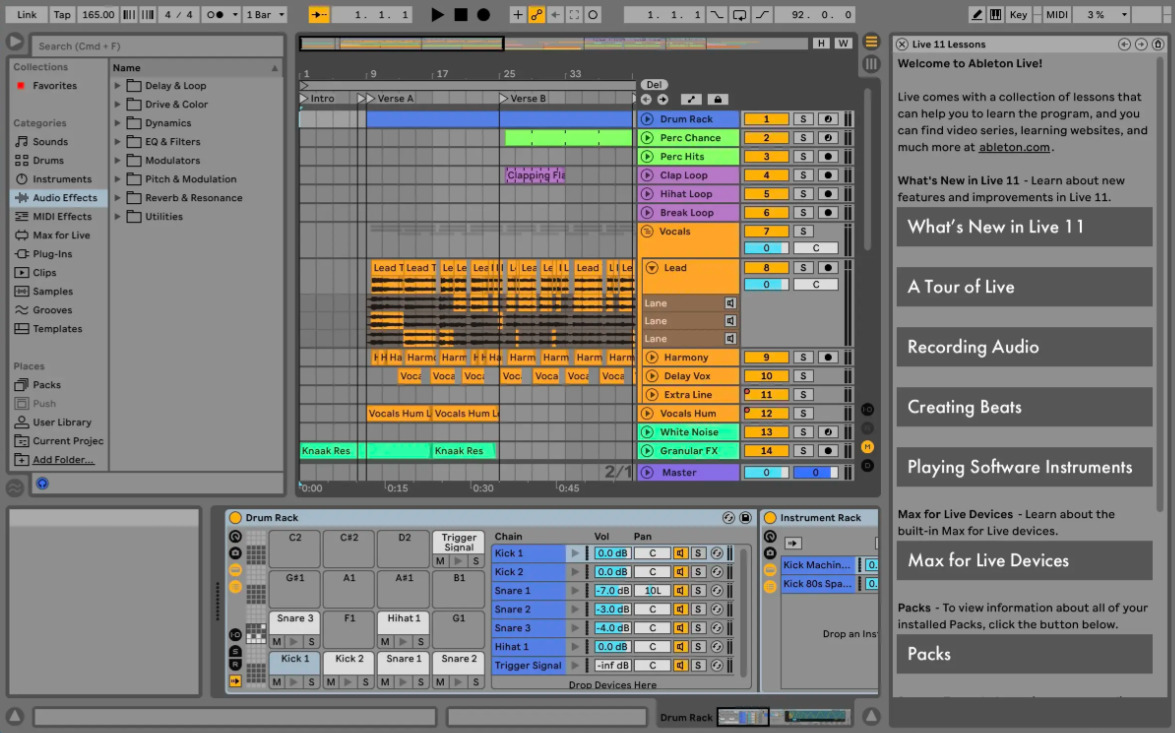The width and height of the screenshot is (1175, 733).
Task: Toggle the Drum Rack device power
Action: (235, 518)
